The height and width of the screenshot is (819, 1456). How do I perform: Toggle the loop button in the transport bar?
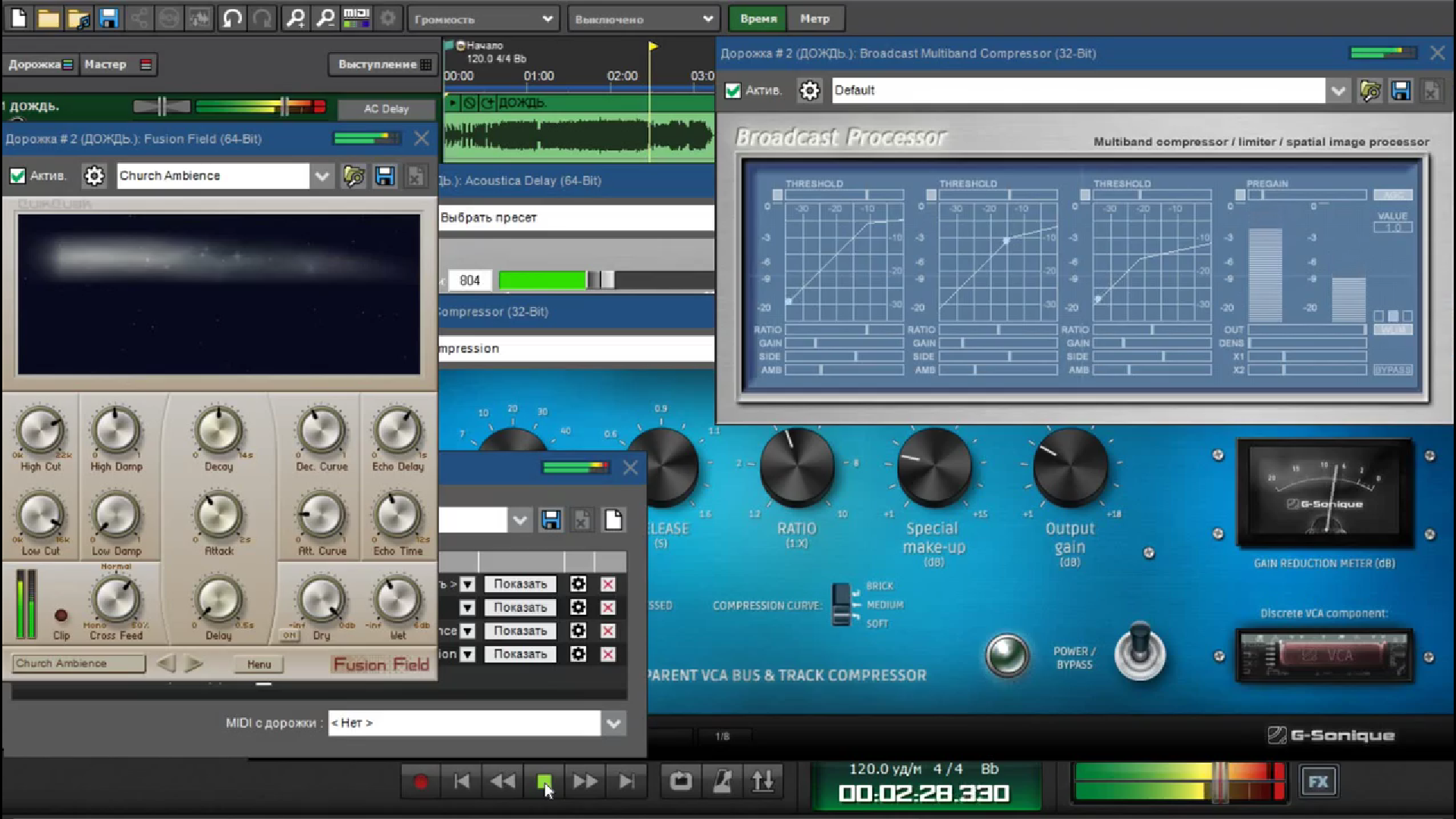[680, 781]
